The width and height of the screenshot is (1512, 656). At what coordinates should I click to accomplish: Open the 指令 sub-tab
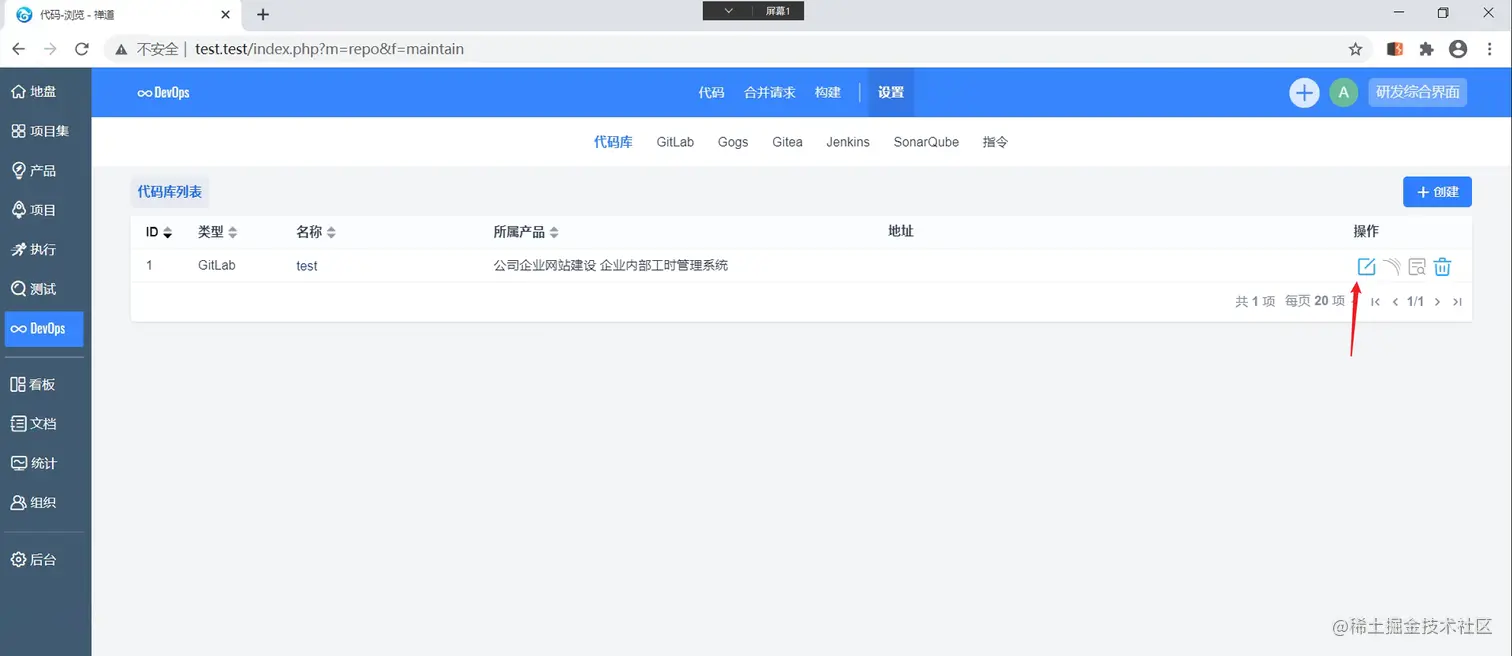click(995, 142)
